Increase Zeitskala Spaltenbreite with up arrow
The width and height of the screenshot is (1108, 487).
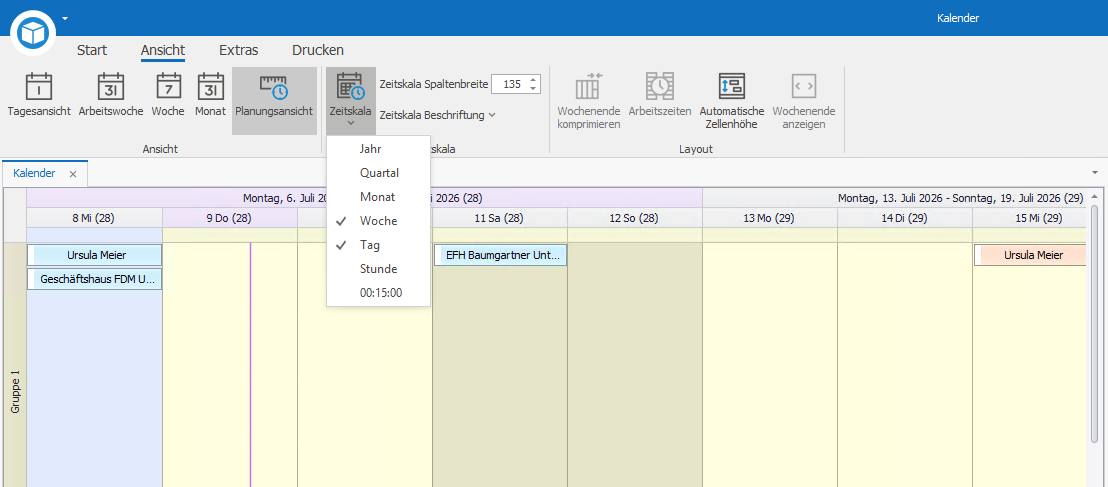point(534,80)
